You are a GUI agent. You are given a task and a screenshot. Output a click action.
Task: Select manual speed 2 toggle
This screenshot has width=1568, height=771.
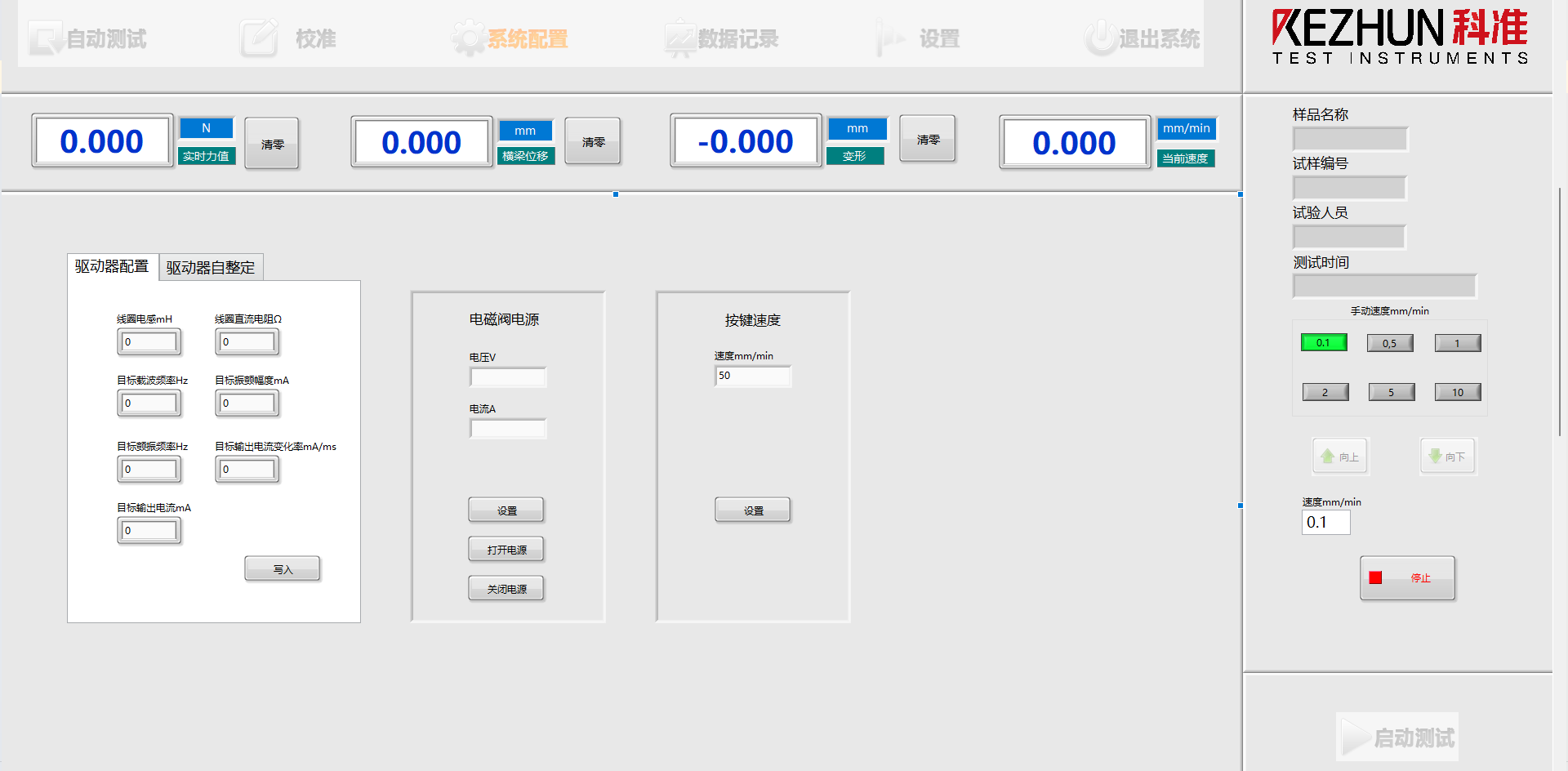[x=1325, y=392]
